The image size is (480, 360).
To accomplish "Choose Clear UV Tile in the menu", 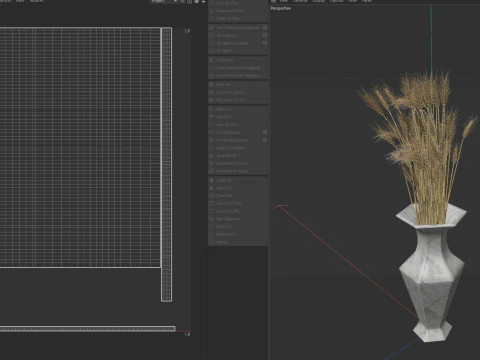I will [238, 18].
